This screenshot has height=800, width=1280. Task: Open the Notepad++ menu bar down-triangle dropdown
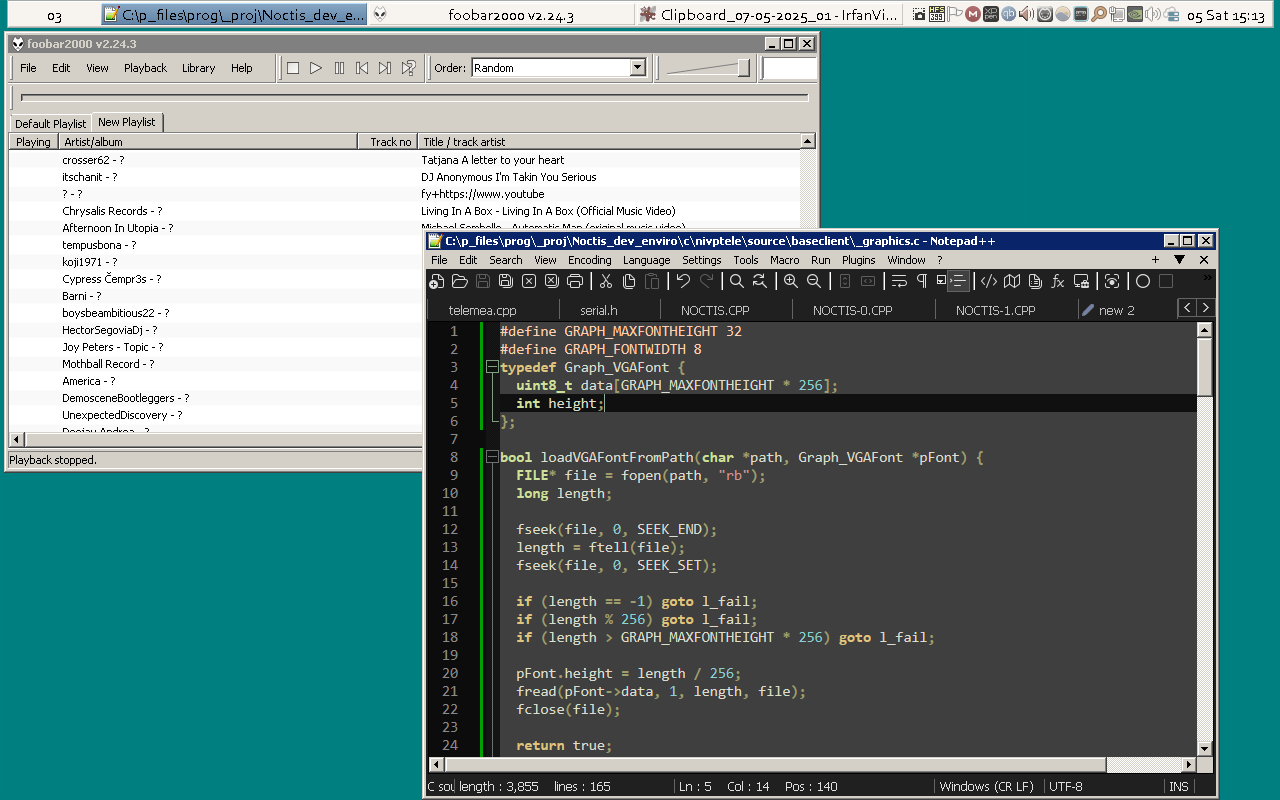point(1179,260)
